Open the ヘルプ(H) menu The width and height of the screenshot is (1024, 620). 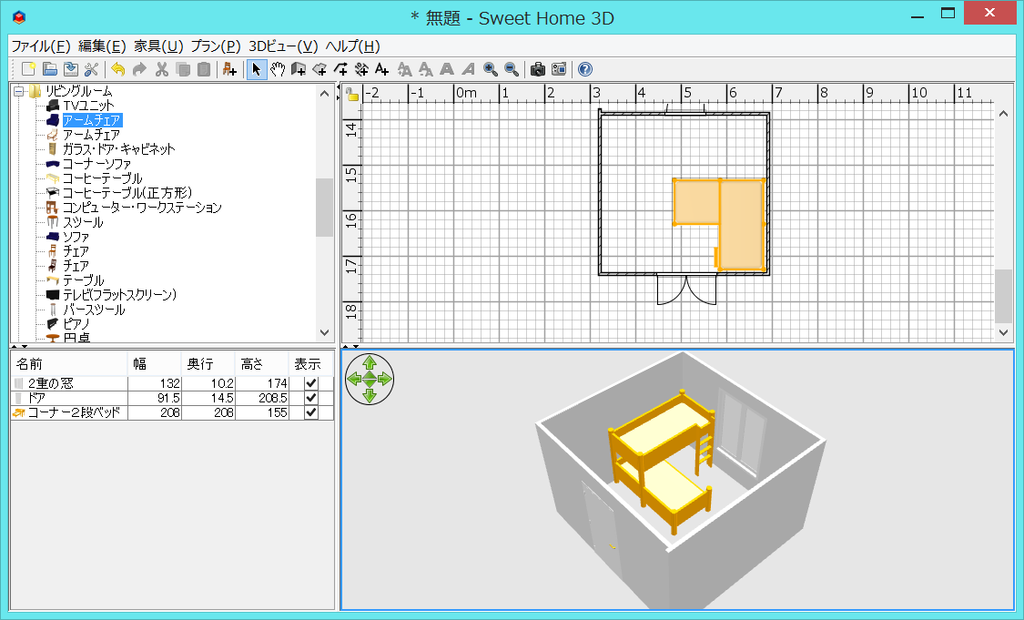pos(353,46)
